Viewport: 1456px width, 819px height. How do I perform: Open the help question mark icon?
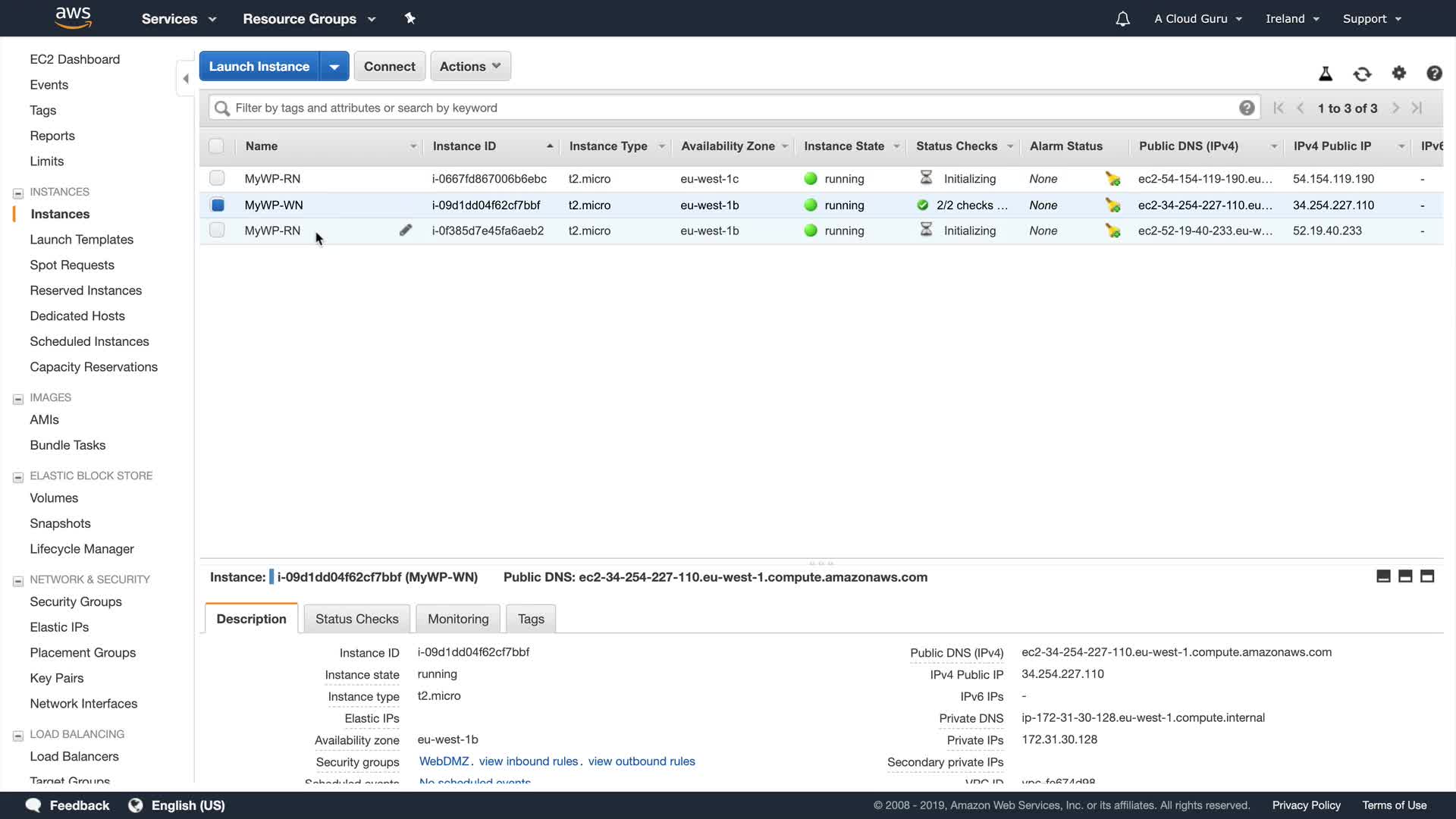(1433, 74)
